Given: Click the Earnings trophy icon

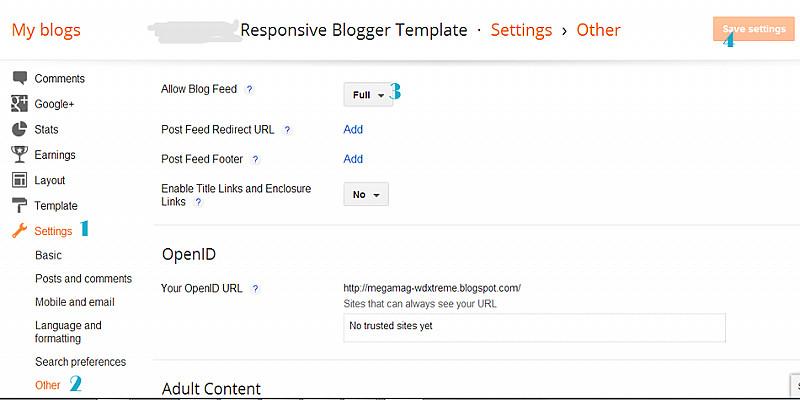Looking at the screenshot, I should coord(18,154).
